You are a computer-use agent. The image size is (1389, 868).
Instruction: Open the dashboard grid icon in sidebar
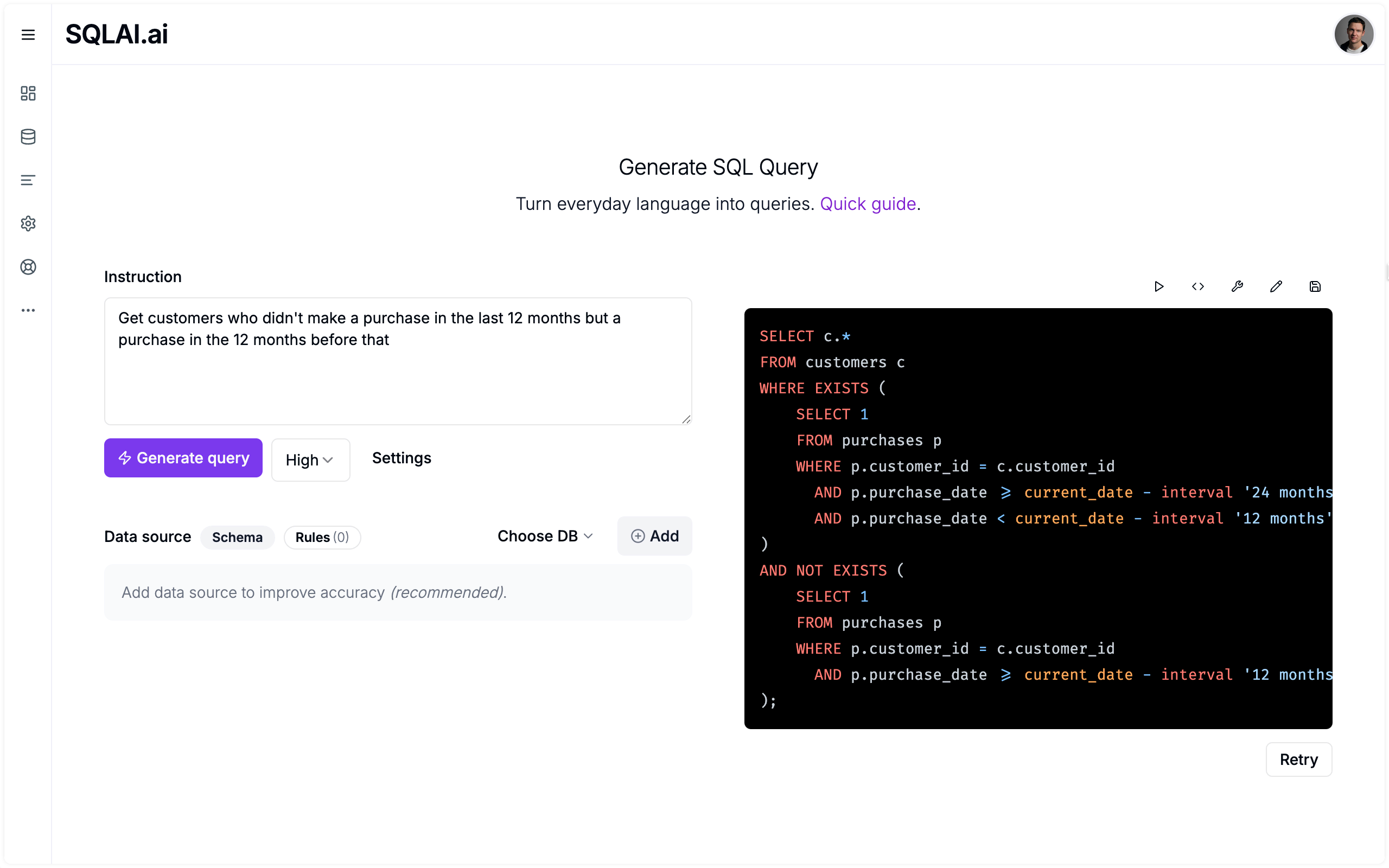point(28,93)
